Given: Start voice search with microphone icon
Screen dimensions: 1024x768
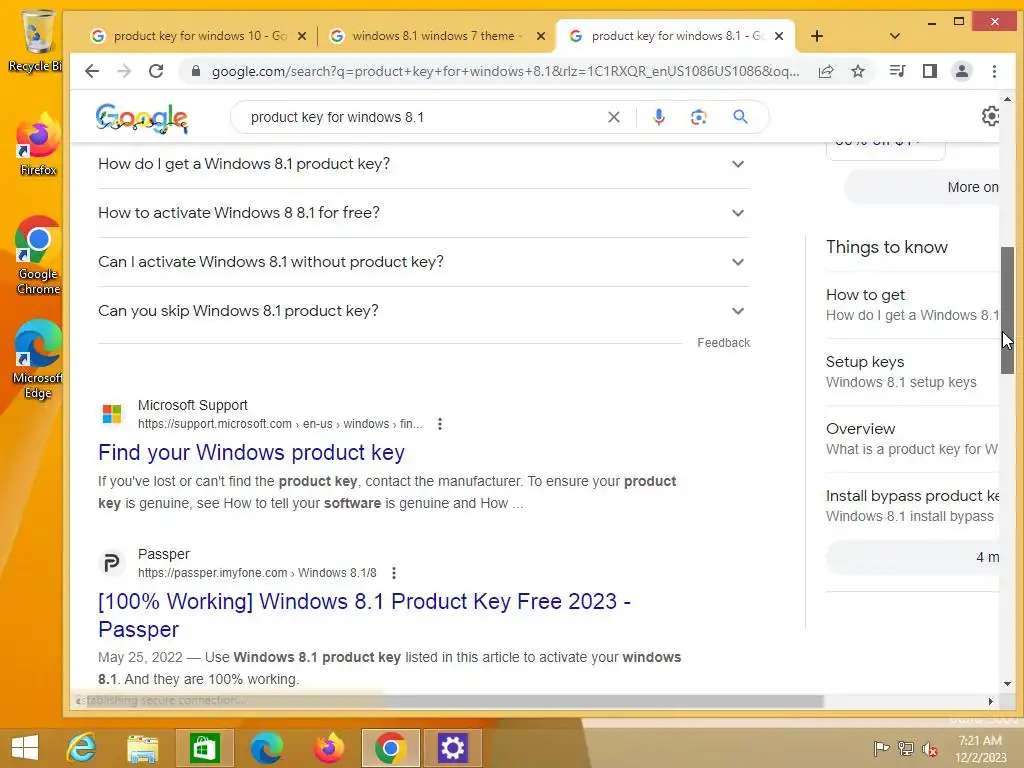Looking at the screenshot, I should click(x=659, y=117).
